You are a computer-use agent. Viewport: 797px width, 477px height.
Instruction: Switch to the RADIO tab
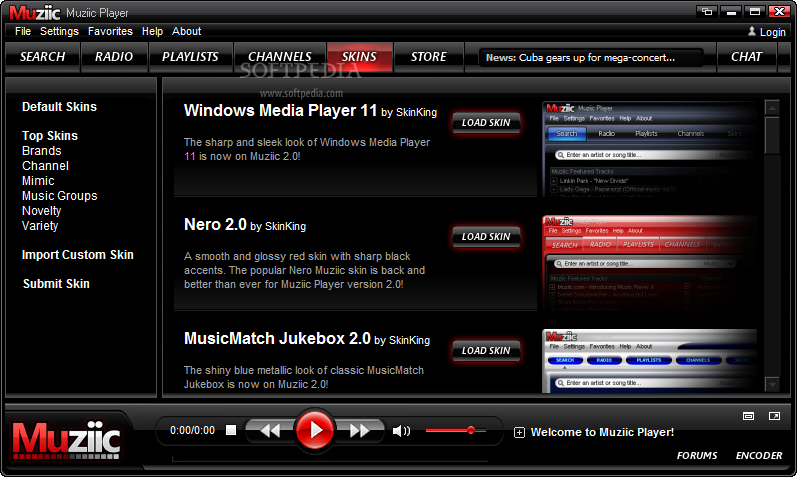(x=114, y=57)
